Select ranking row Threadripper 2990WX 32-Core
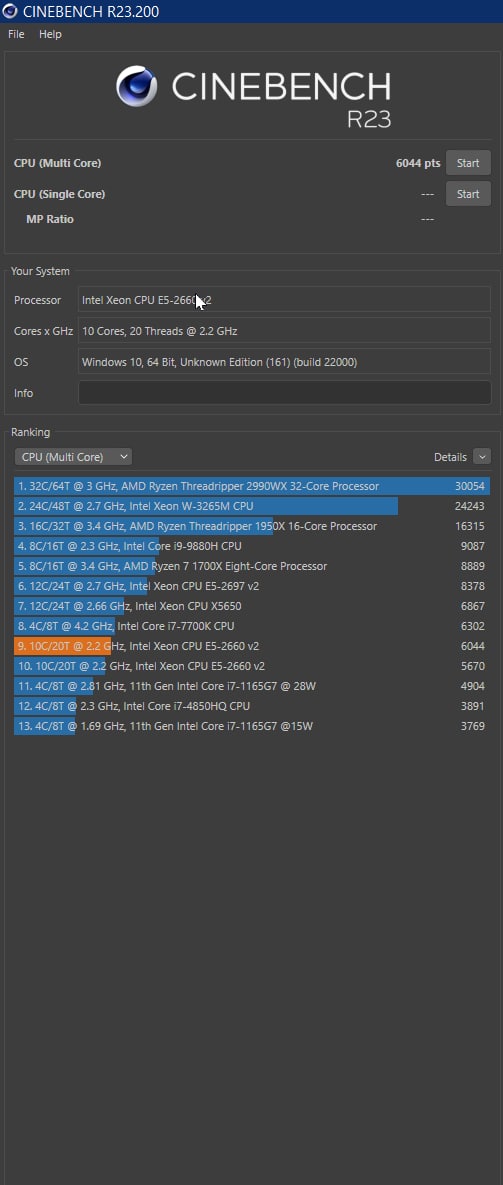The height and width of the screenshot is (1185, 503). tap(252, 486)
